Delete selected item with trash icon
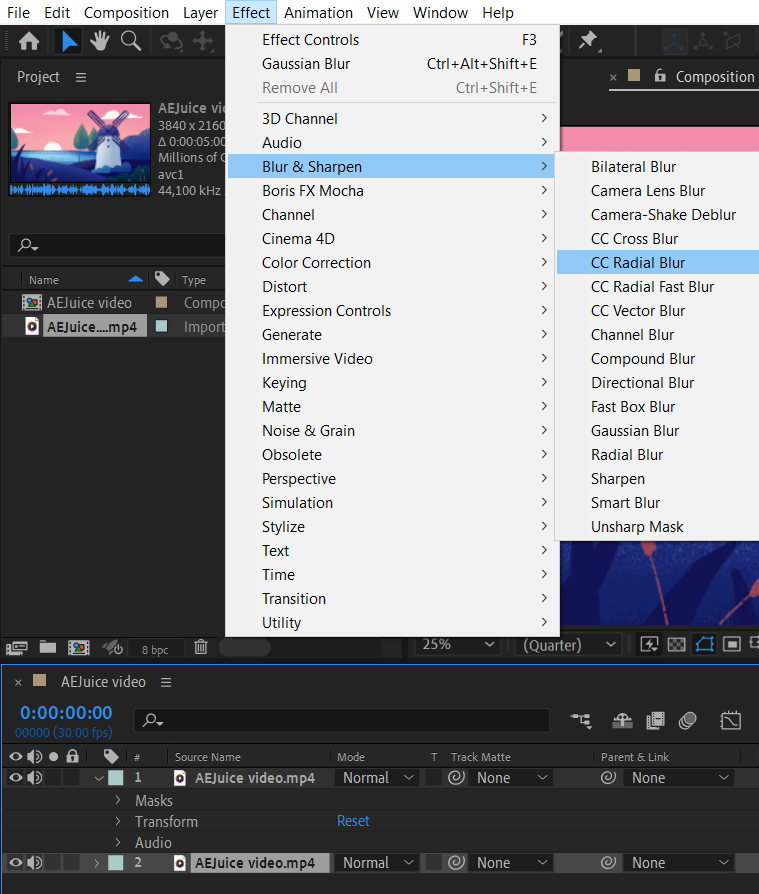This screenshot has height=894, width=759. [200, 647]
